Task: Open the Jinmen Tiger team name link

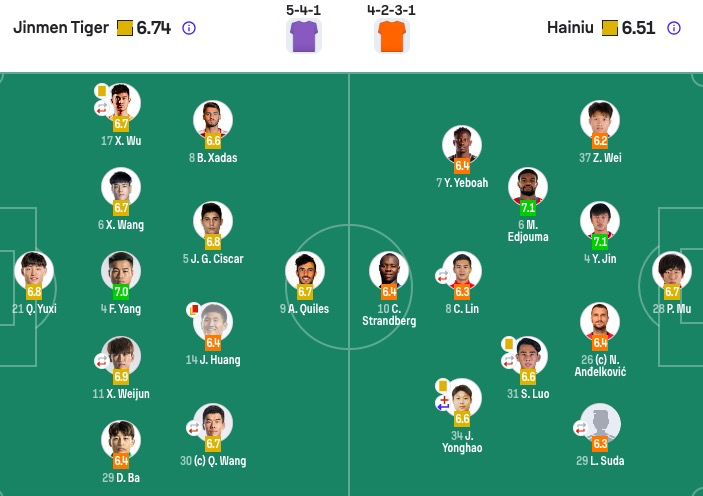Action: point(61,28)
